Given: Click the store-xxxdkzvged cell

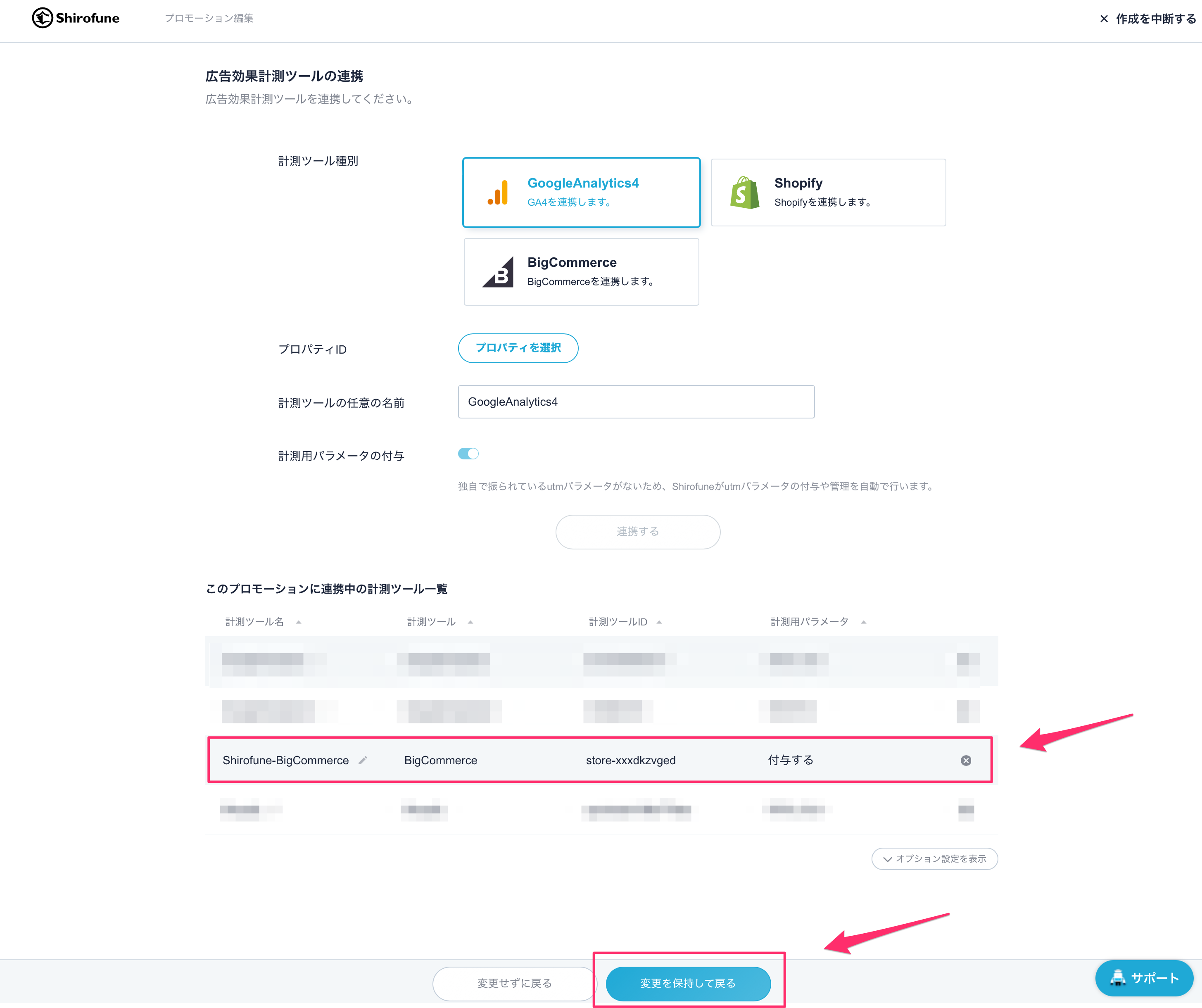Looking at the screenshot, I should tap(631, 760).
